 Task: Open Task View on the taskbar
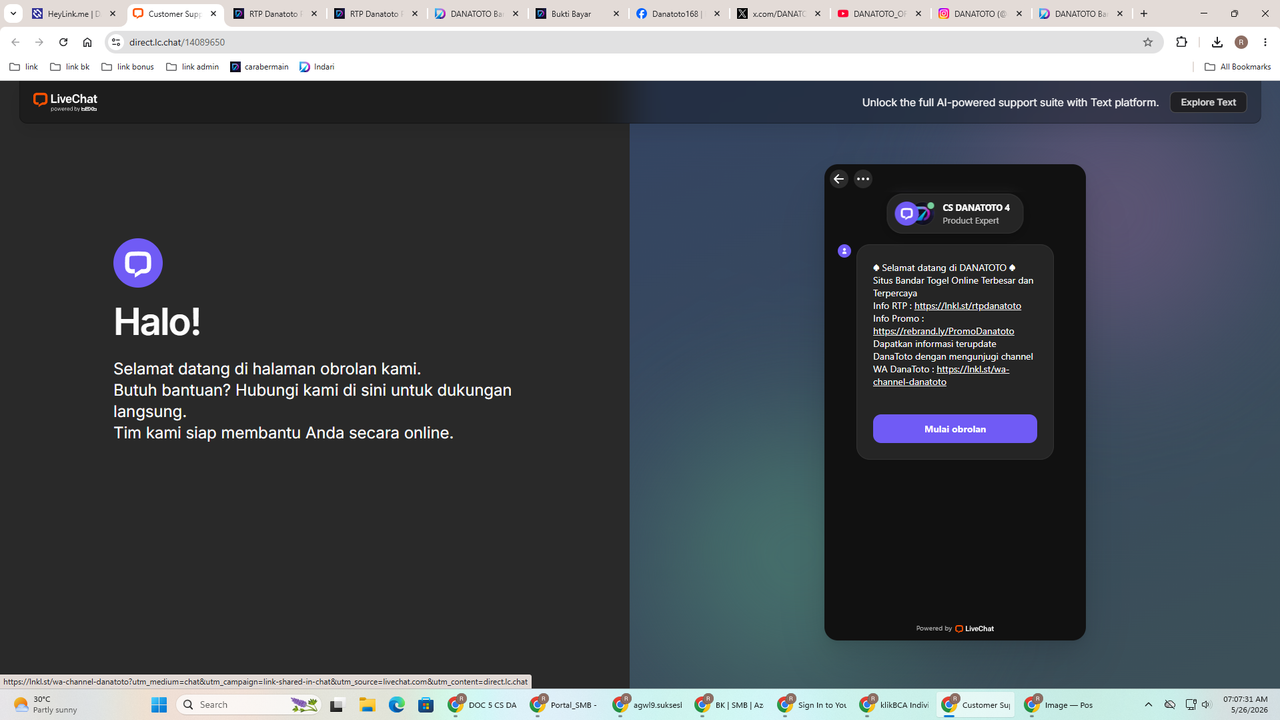pyautogui.click(x=337, y=705)
